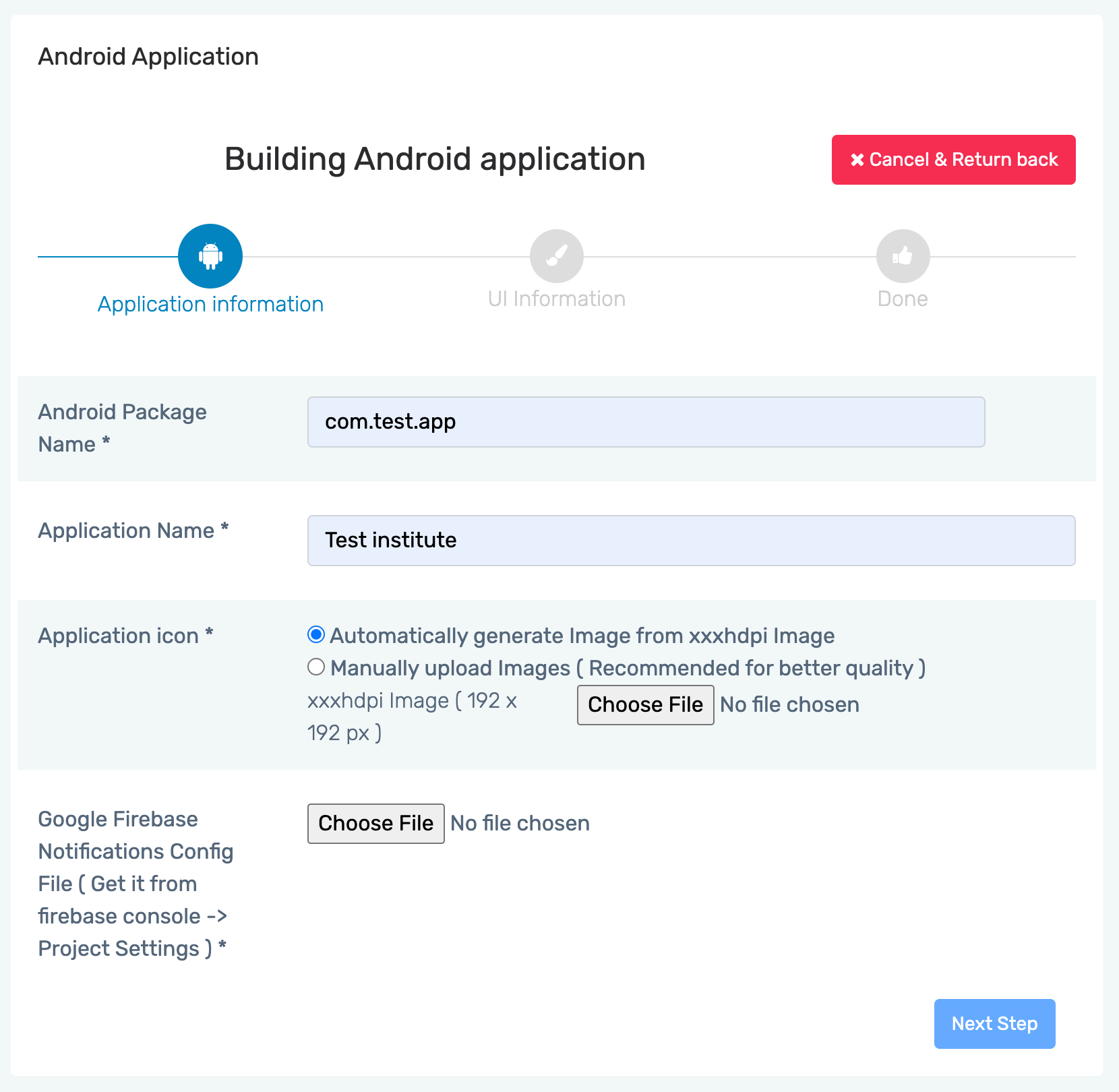The image size is (1119, 1092).
Task: Click the X icon in Cancel button
Action: pyautogui.click(x=857, y=160)
